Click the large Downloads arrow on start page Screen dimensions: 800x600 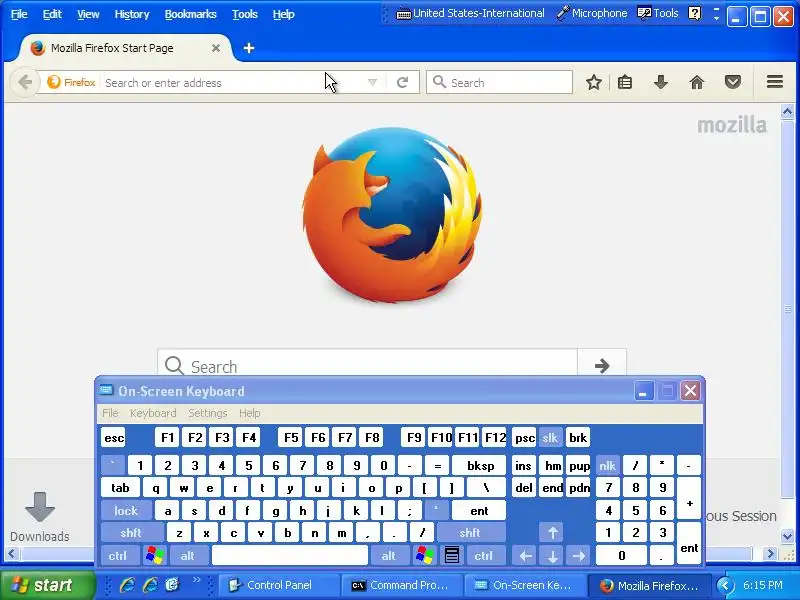pyautogui.click(x=40, y=507)
